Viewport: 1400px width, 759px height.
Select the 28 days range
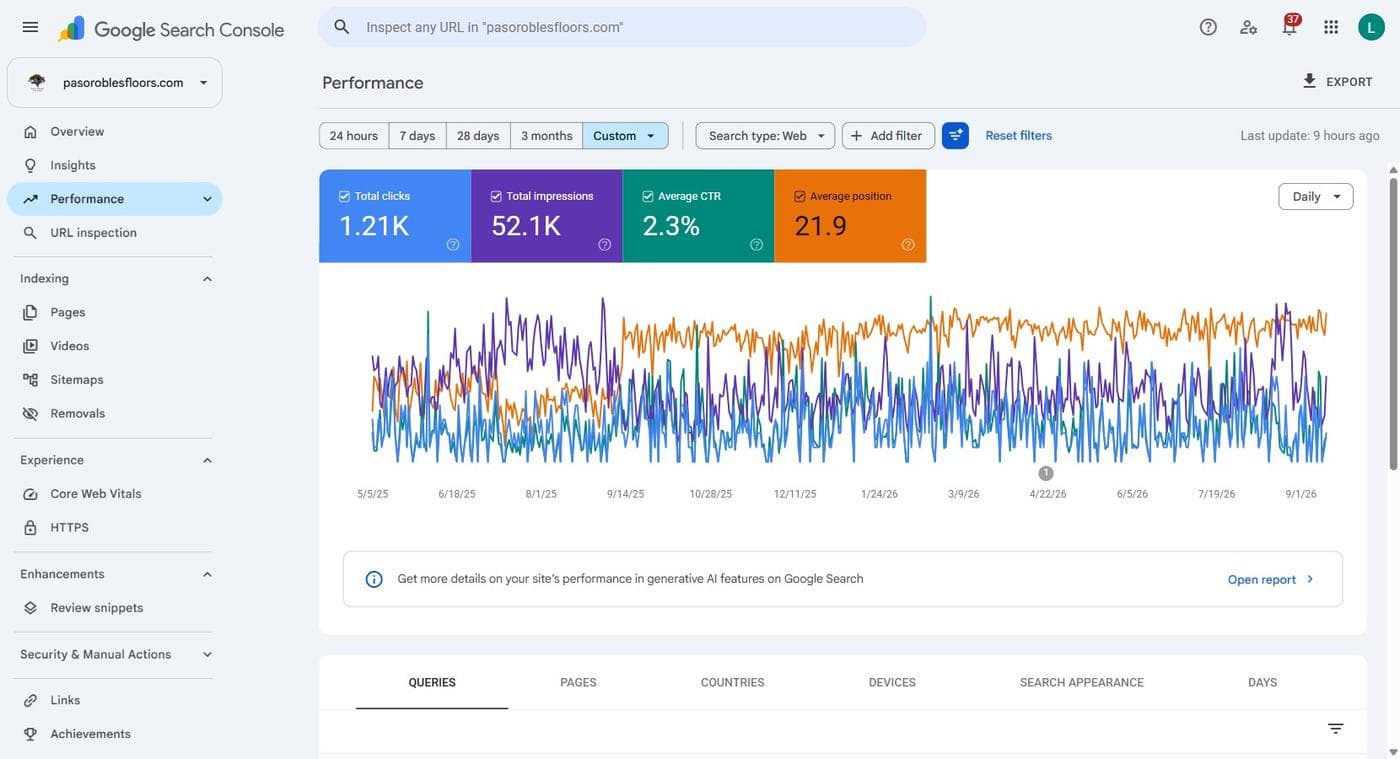[x=478, y=135]
